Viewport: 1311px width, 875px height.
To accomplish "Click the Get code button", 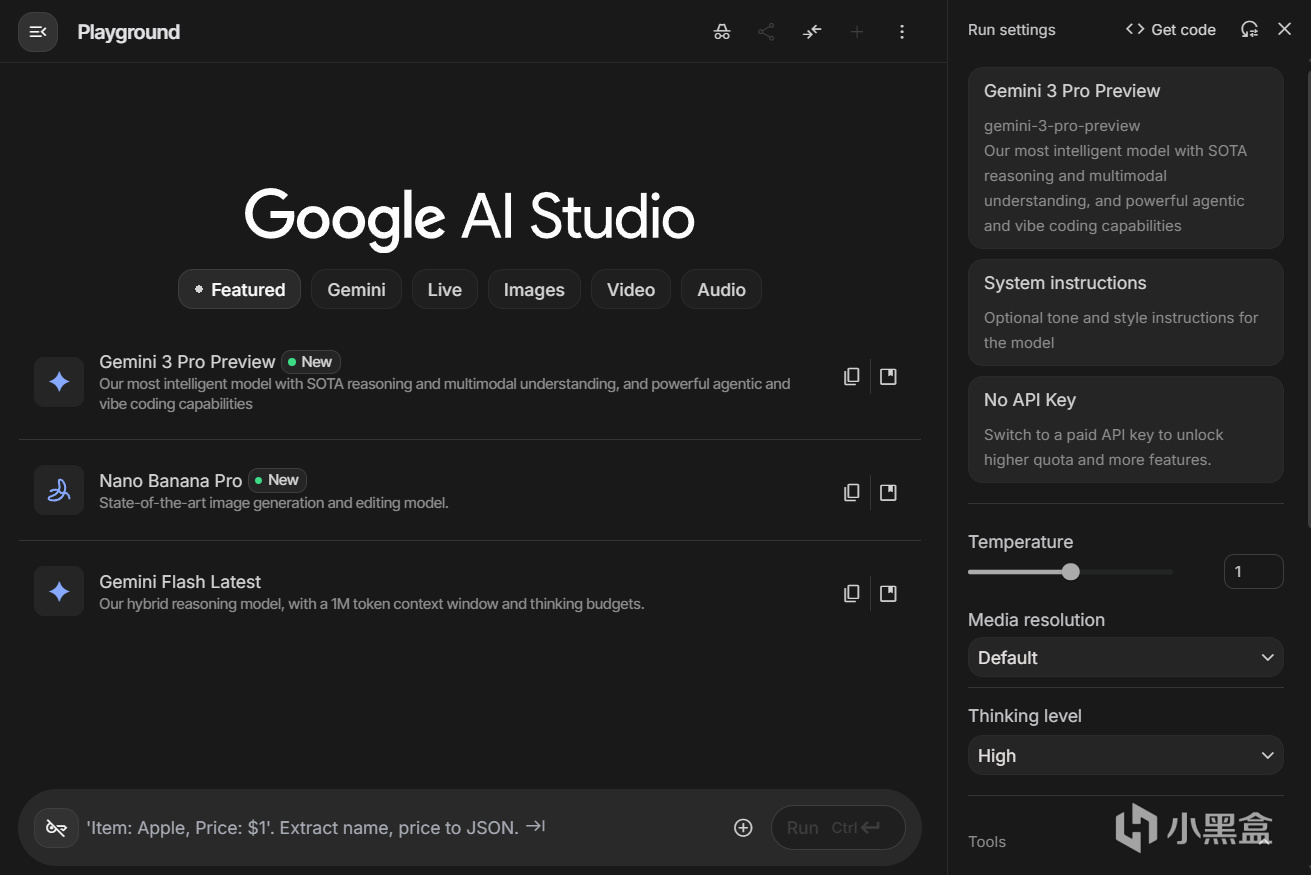I will coord(1170,30).
